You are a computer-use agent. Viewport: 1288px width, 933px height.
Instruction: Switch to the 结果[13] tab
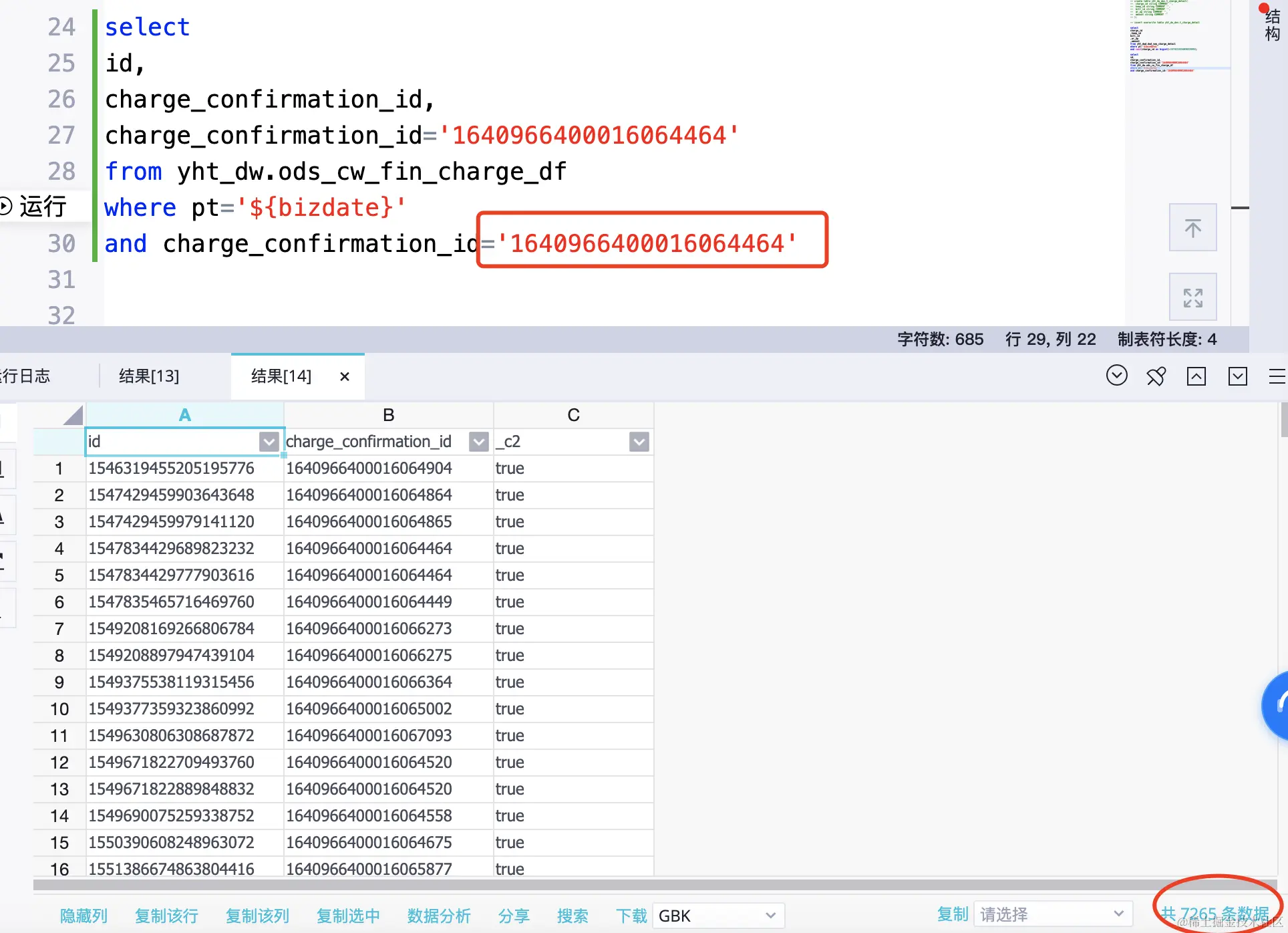coord(149,376)
